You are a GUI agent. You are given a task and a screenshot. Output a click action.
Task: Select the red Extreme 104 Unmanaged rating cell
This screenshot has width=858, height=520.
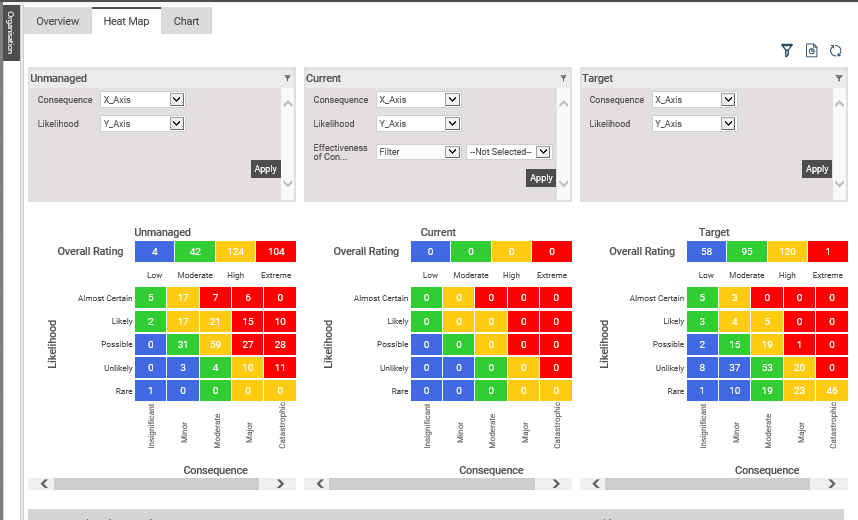pyautogui.click(x=276, y=252)
